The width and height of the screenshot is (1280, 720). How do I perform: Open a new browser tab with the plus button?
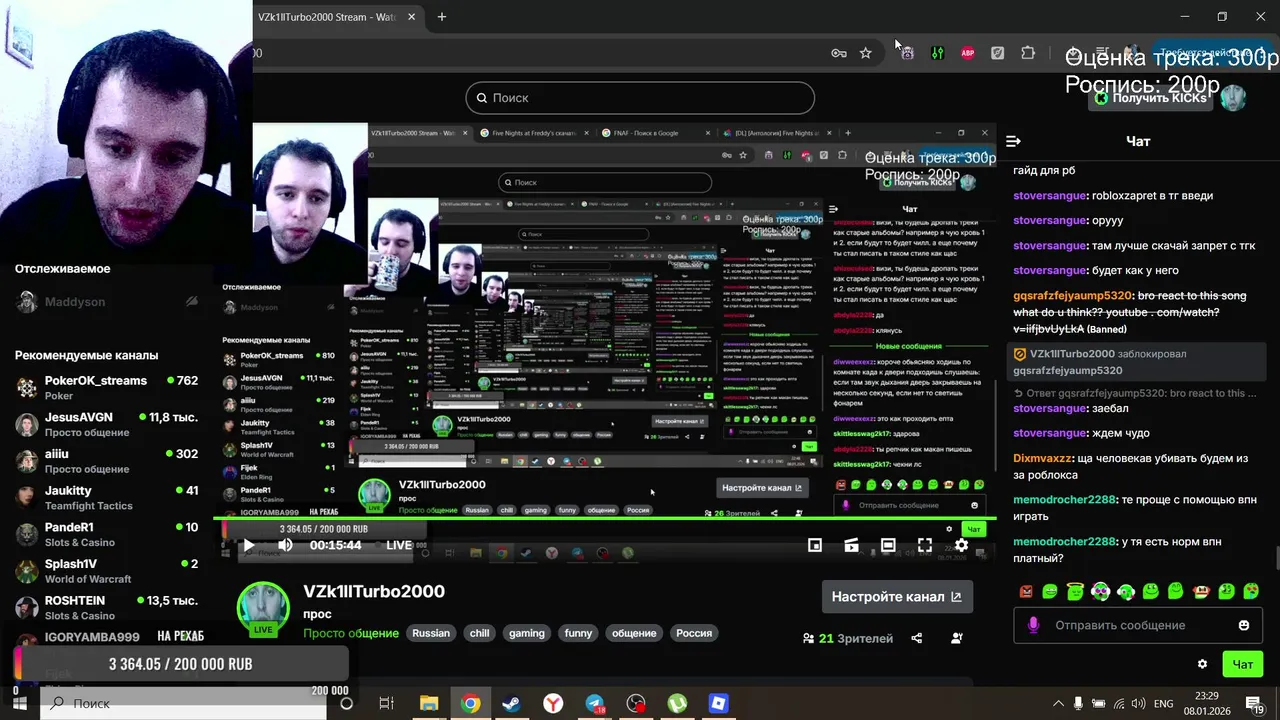(442, 17)
